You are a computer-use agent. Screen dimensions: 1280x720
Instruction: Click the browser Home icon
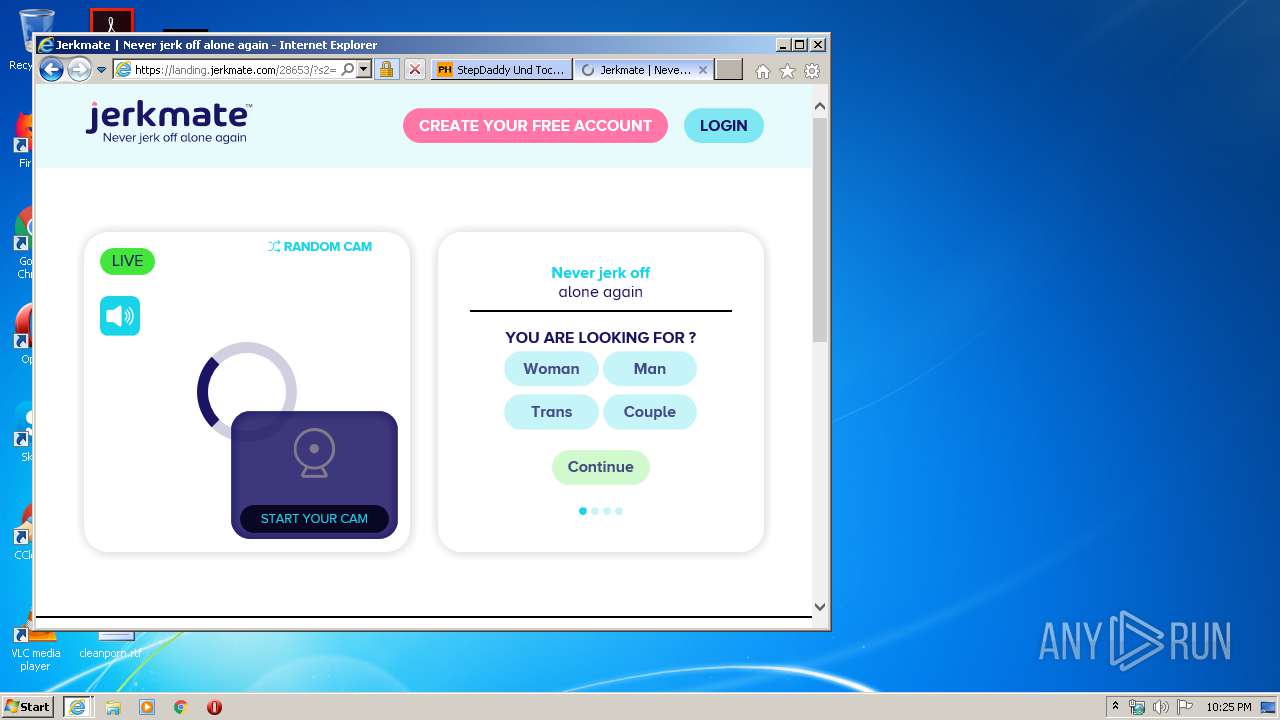click(763, 71)
